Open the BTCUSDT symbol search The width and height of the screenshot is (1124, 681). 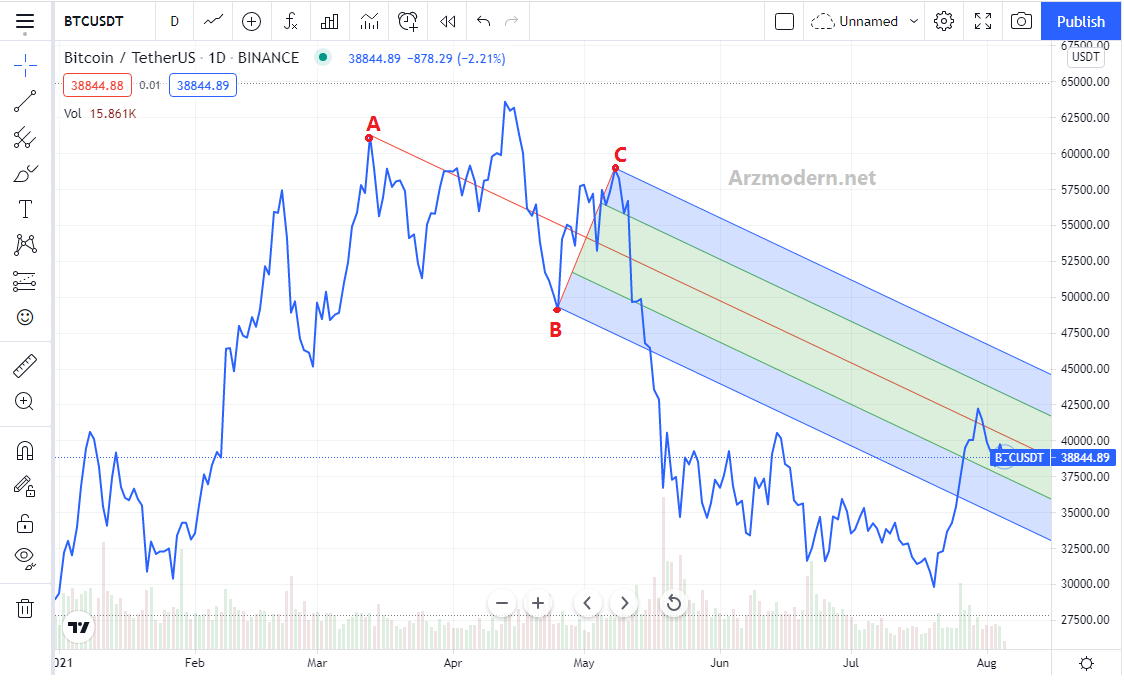pos(94,22)
